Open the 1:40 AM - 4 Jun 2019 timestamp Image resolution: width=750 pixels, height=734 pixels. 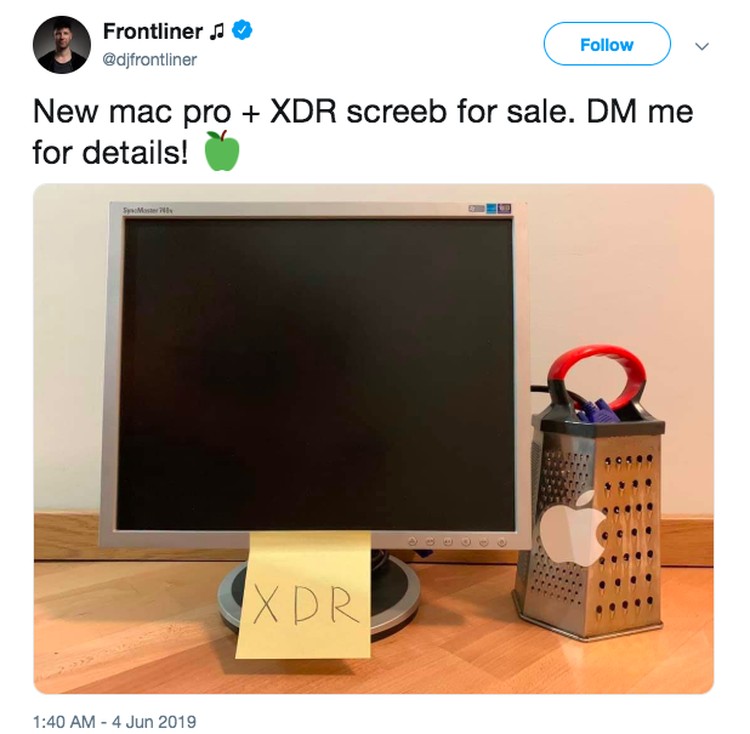point(114,721)
